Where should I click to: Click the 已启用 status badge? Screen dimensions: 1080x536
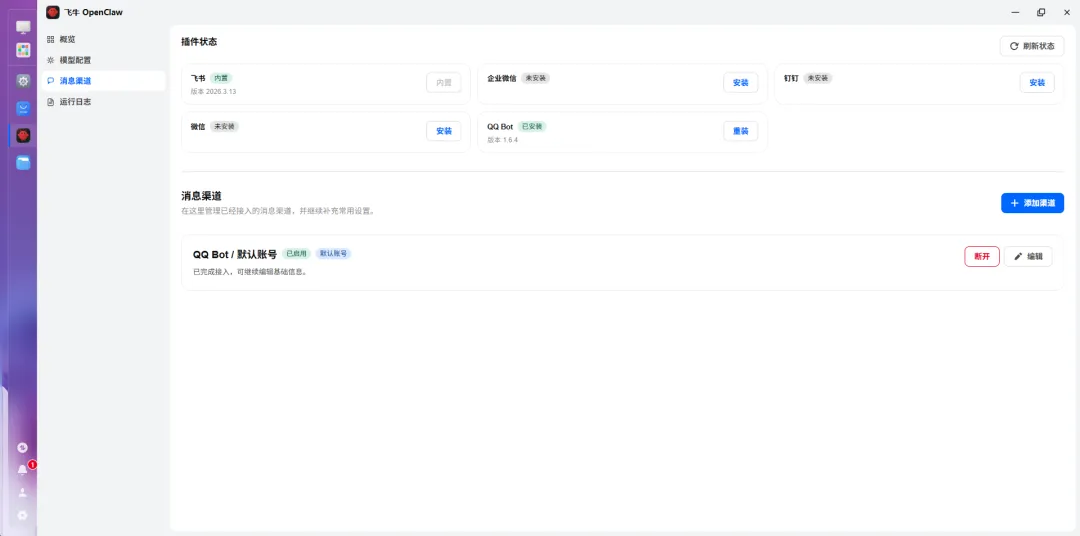coord(296,254)
